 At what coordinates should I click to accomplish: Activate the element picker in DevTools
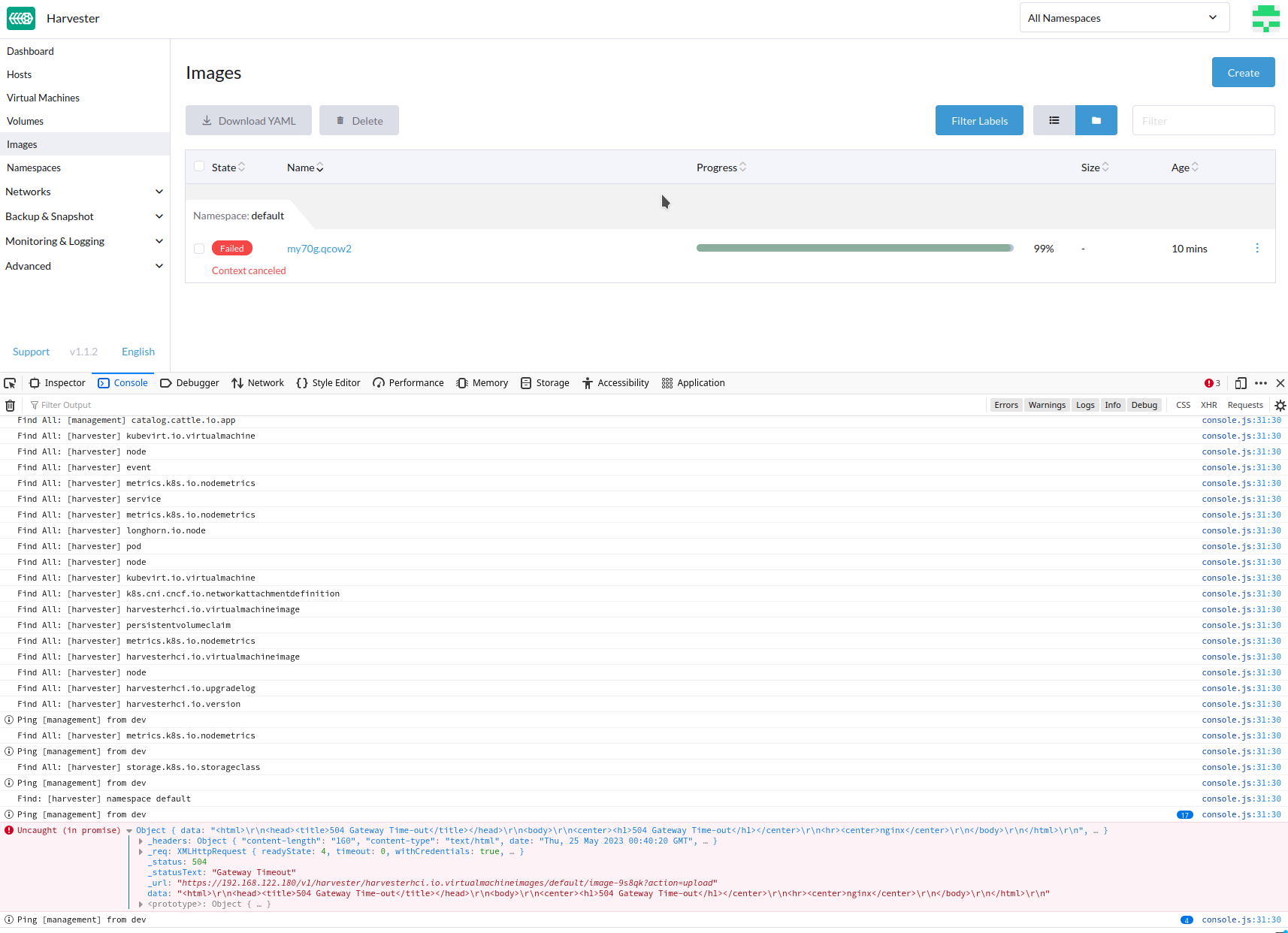[x=10, y=382]
